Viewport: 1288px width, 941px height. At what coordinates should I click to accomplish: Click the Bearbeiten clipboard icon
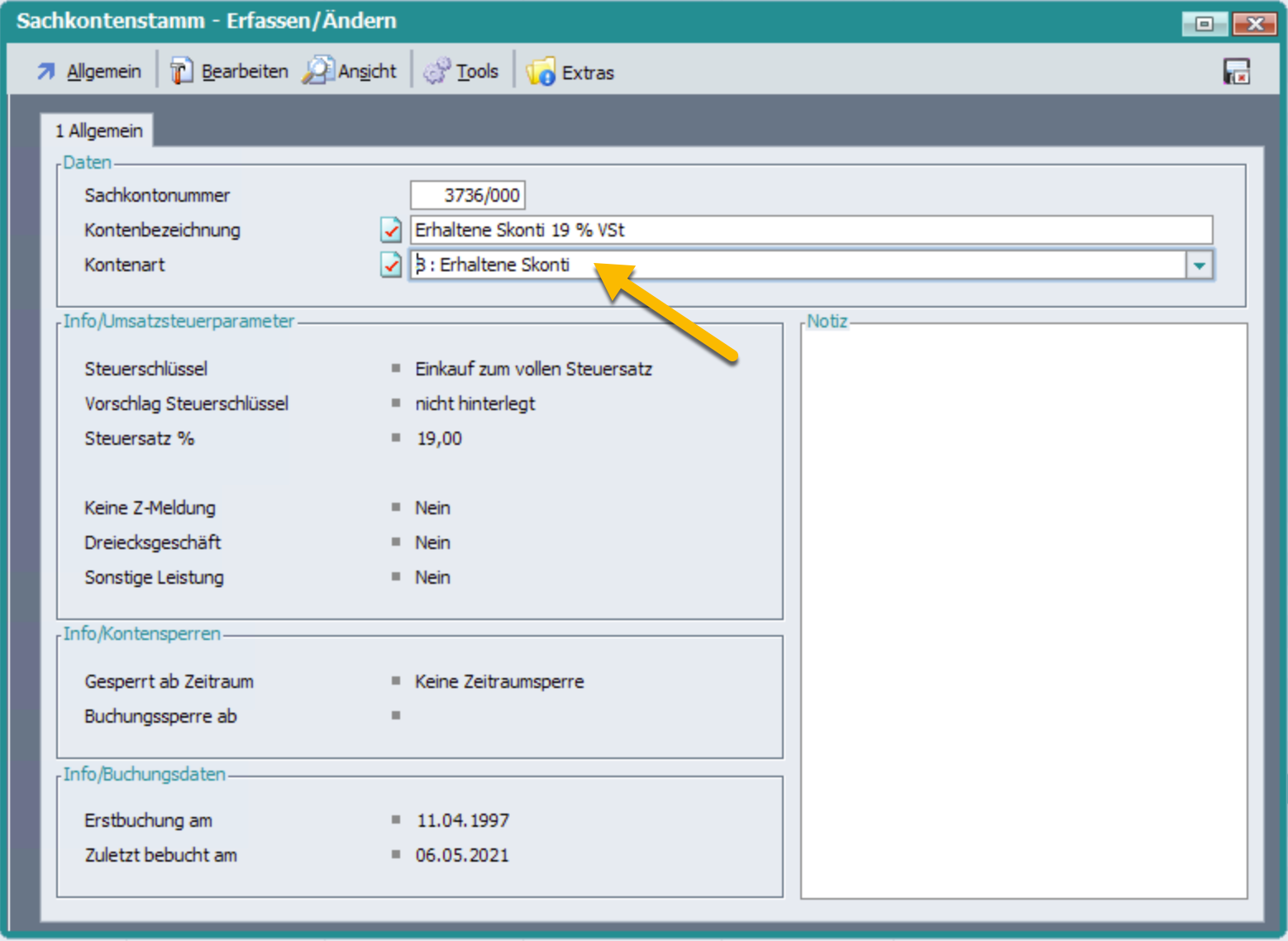(181, 72)
